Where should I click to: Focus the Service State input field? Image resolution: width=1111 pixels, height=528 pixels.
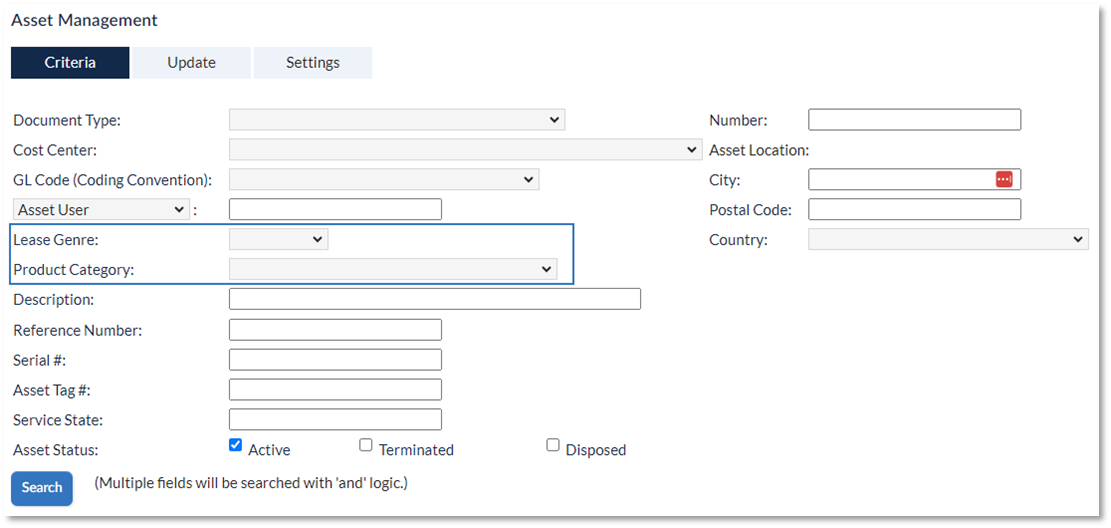pos(335,420)
